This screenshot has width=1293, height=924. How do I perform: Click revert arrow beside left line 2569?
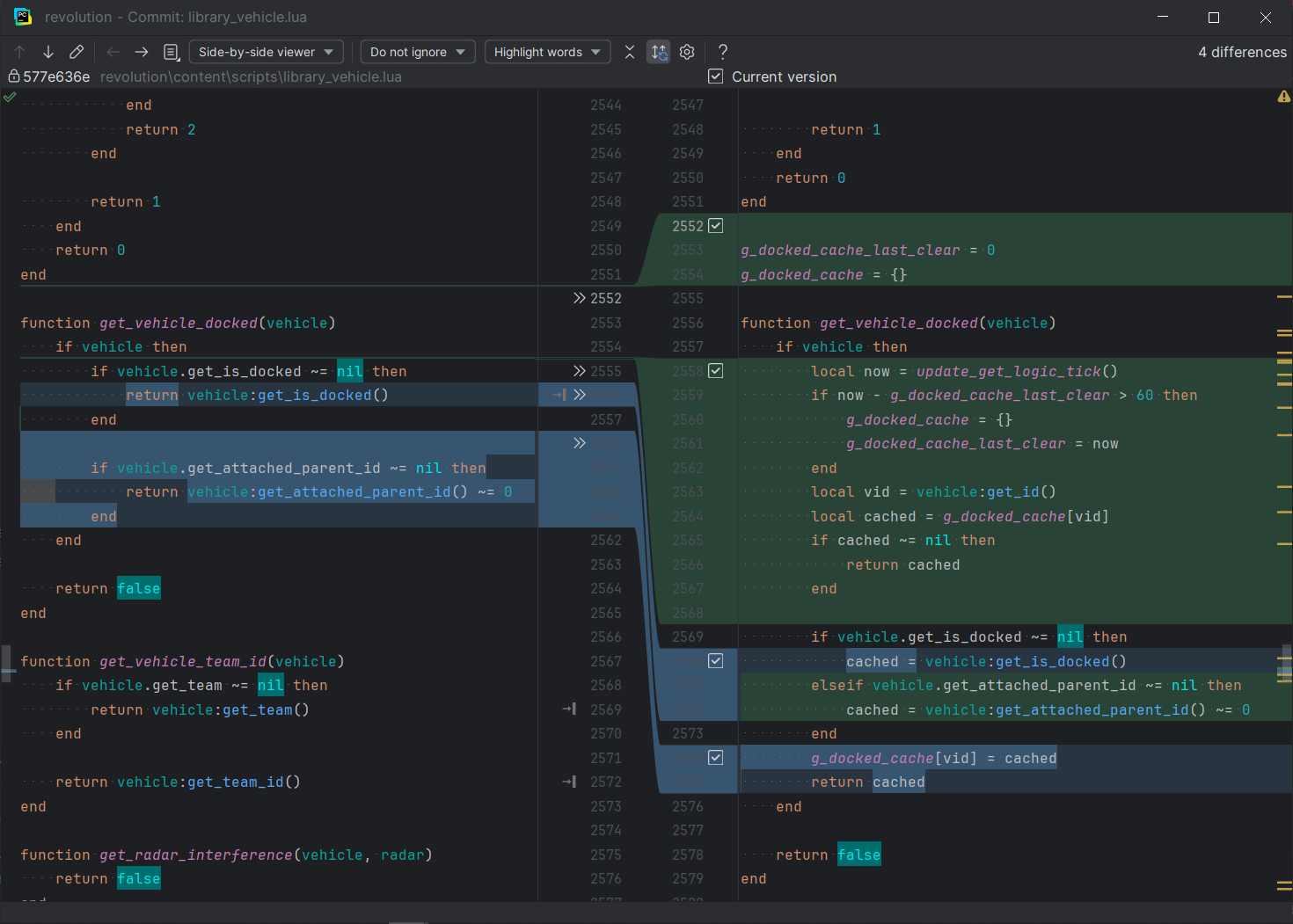[x=569, y=709]
